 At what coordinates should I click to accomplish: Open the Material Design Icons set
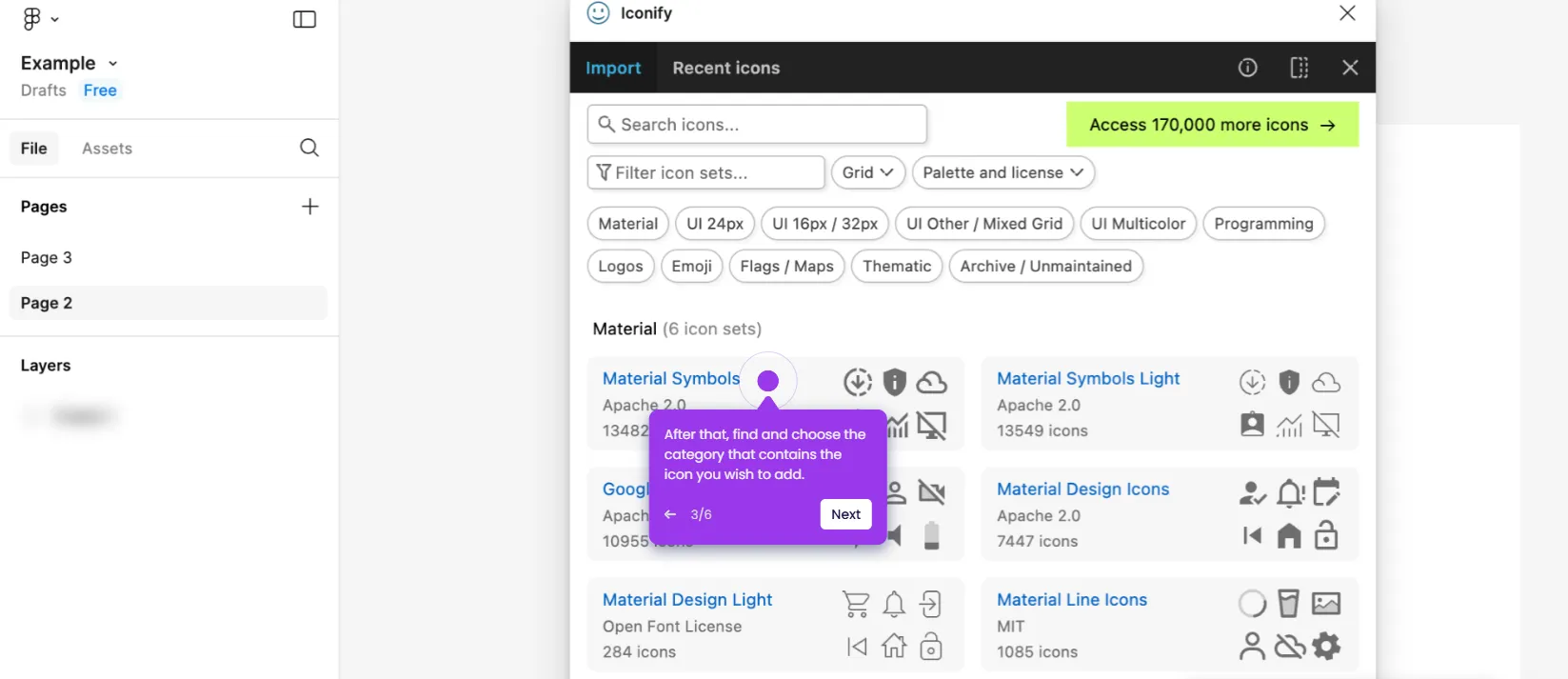click(1083, 489)
